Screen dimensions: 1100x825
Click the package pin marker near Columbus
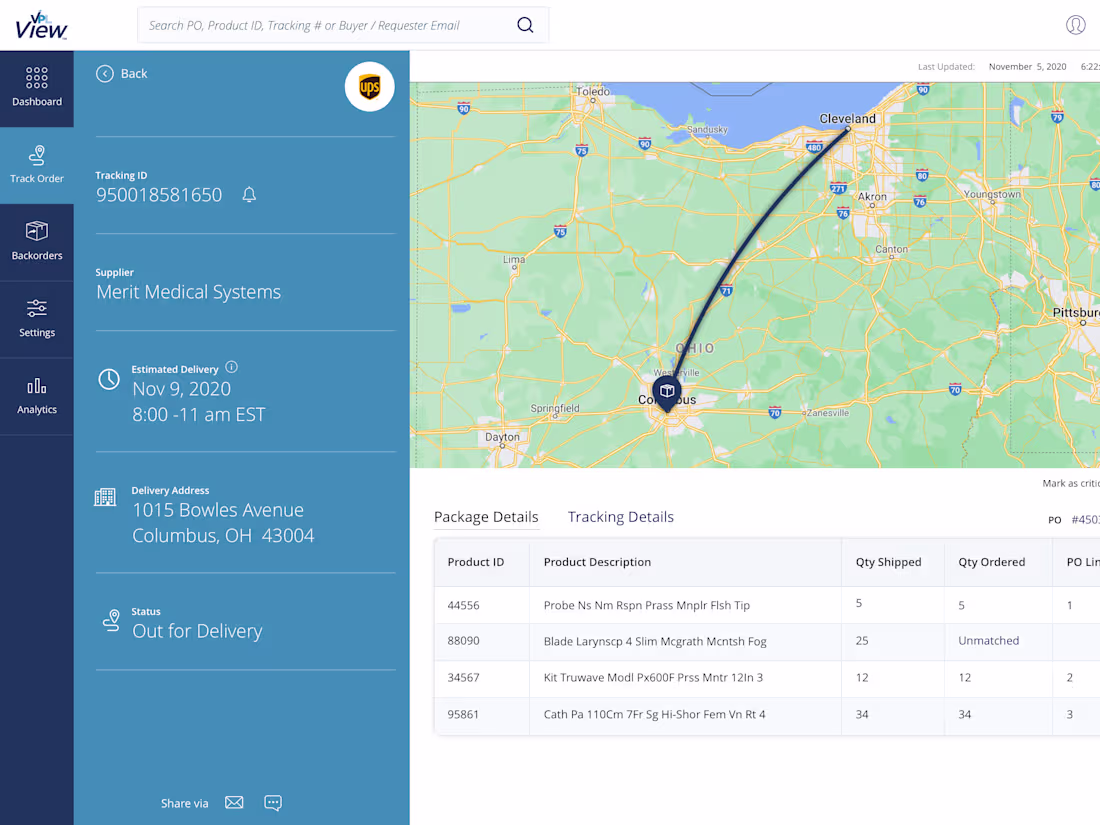(x=665, y=391)
